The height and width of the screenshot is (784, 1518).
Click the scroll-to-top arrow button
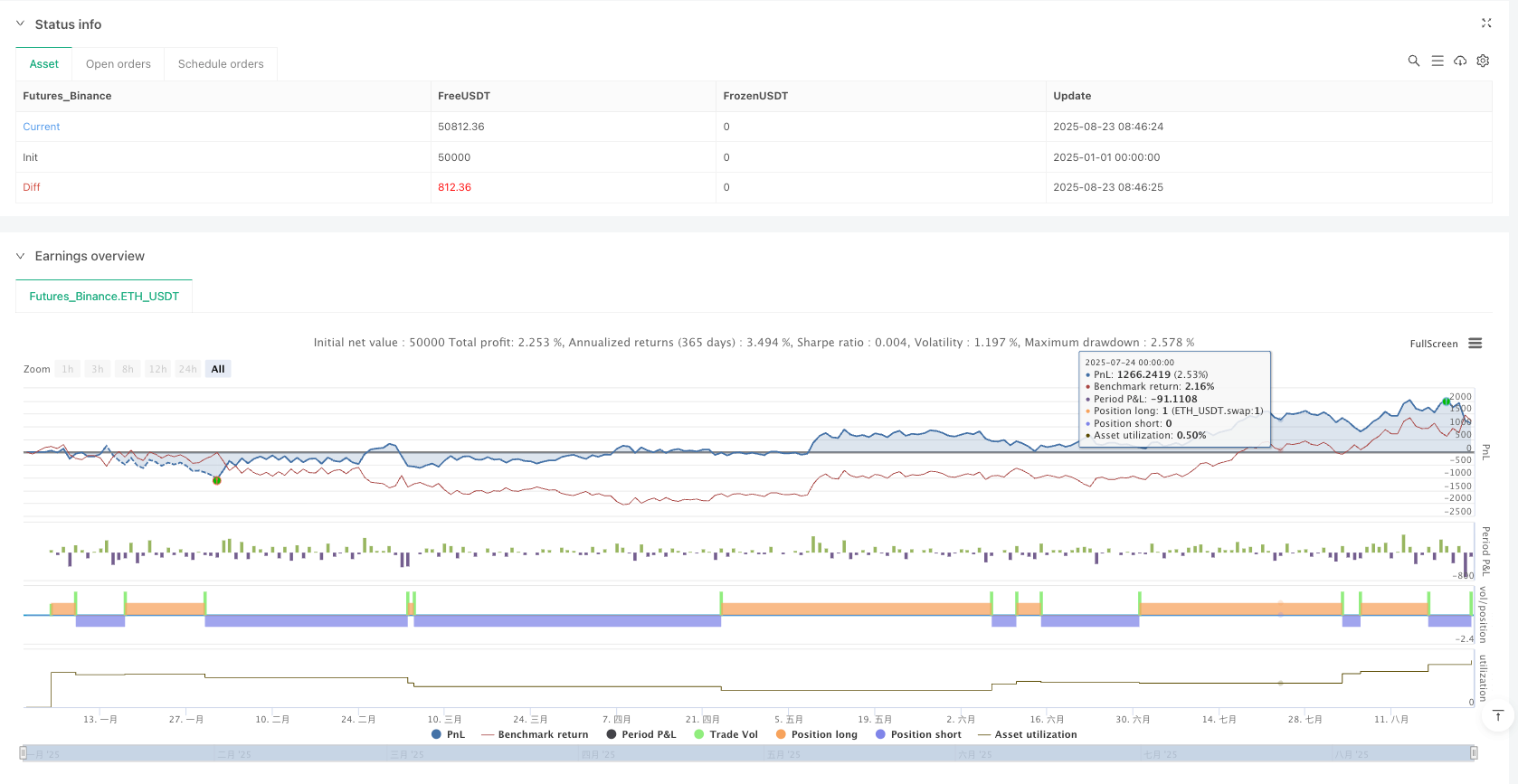[1497, 716]
